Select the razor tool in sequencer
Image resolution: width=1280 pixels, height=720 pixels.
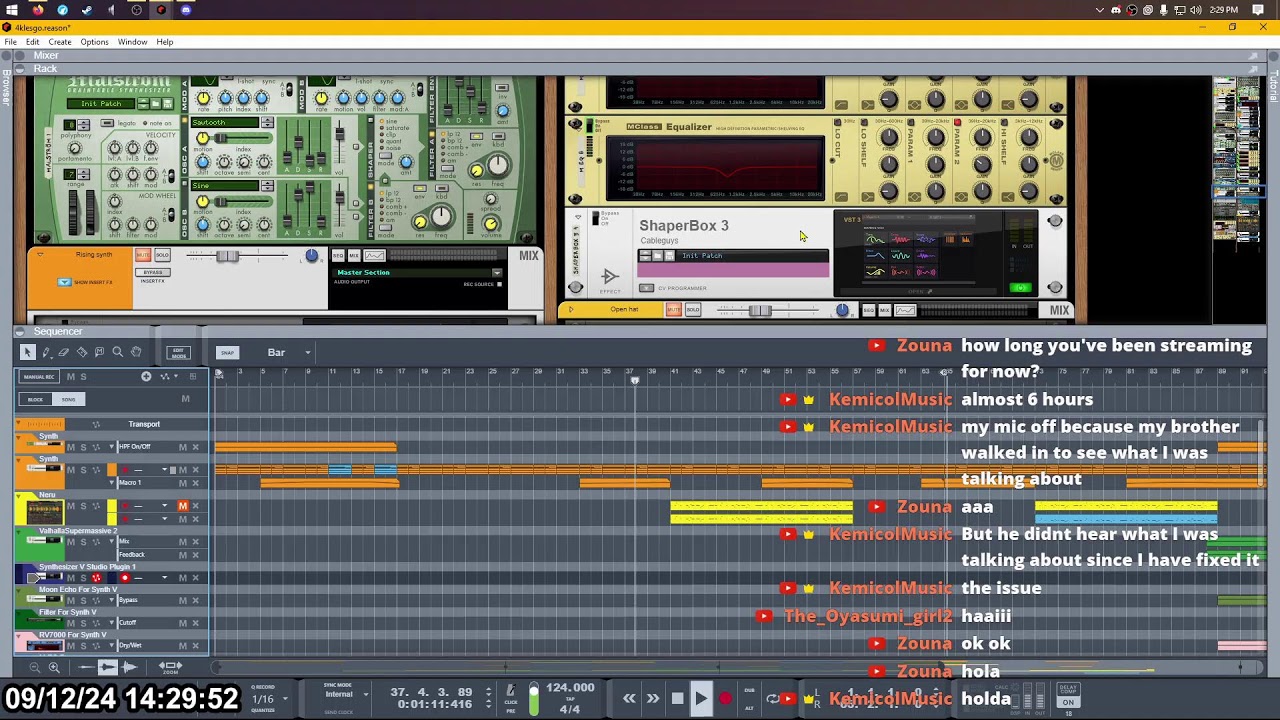pyautogui.click(x=81, y=352)
